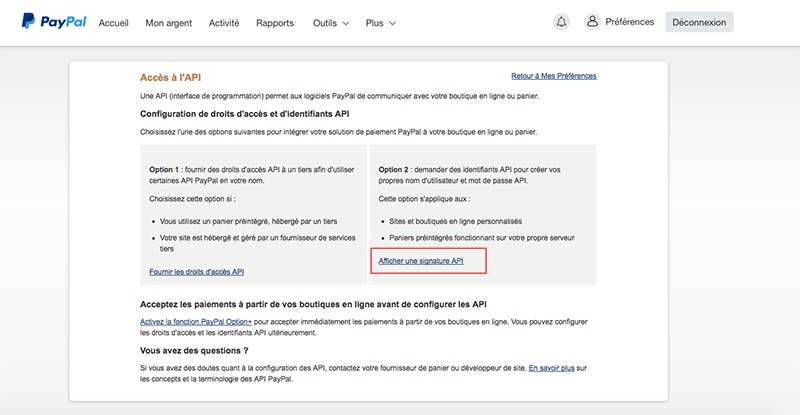Click the profile icon beside Préférences
Image resolution: width=800 pixels, height=415 pixels.
pos(592,22)
